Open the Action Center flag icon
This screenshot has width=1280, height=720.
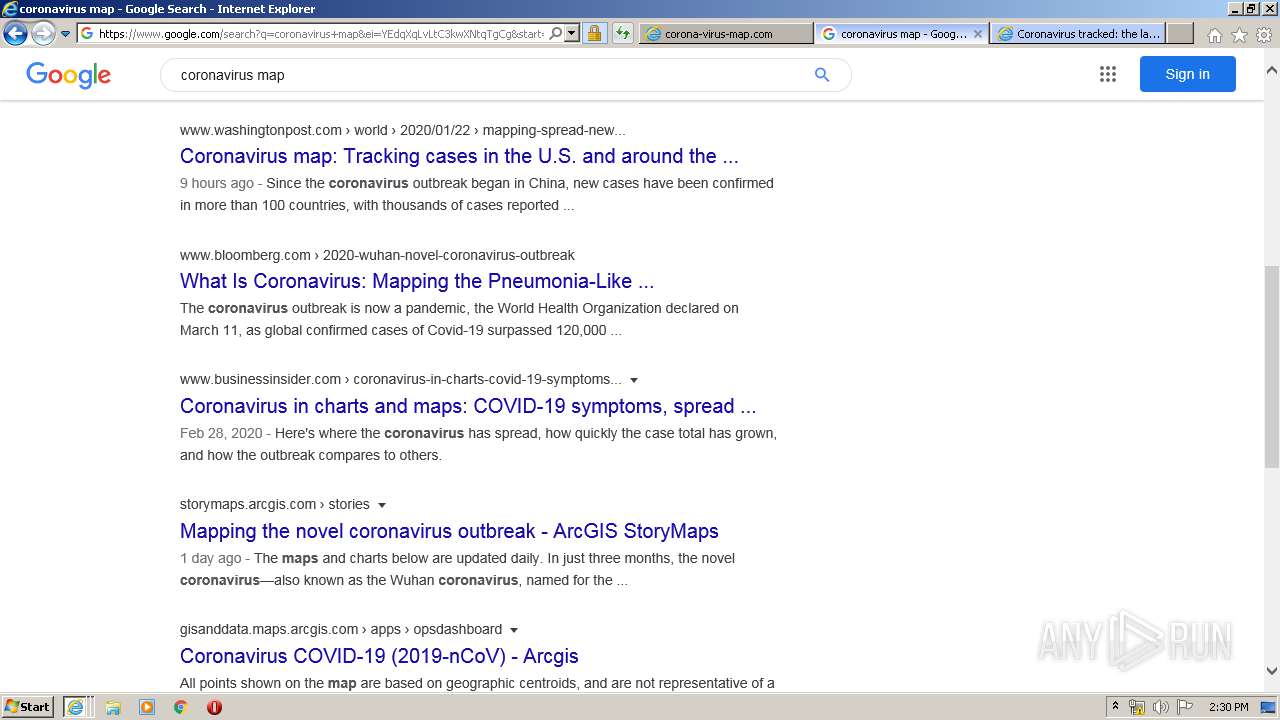pyautogui.click(x=1184, y=707)
